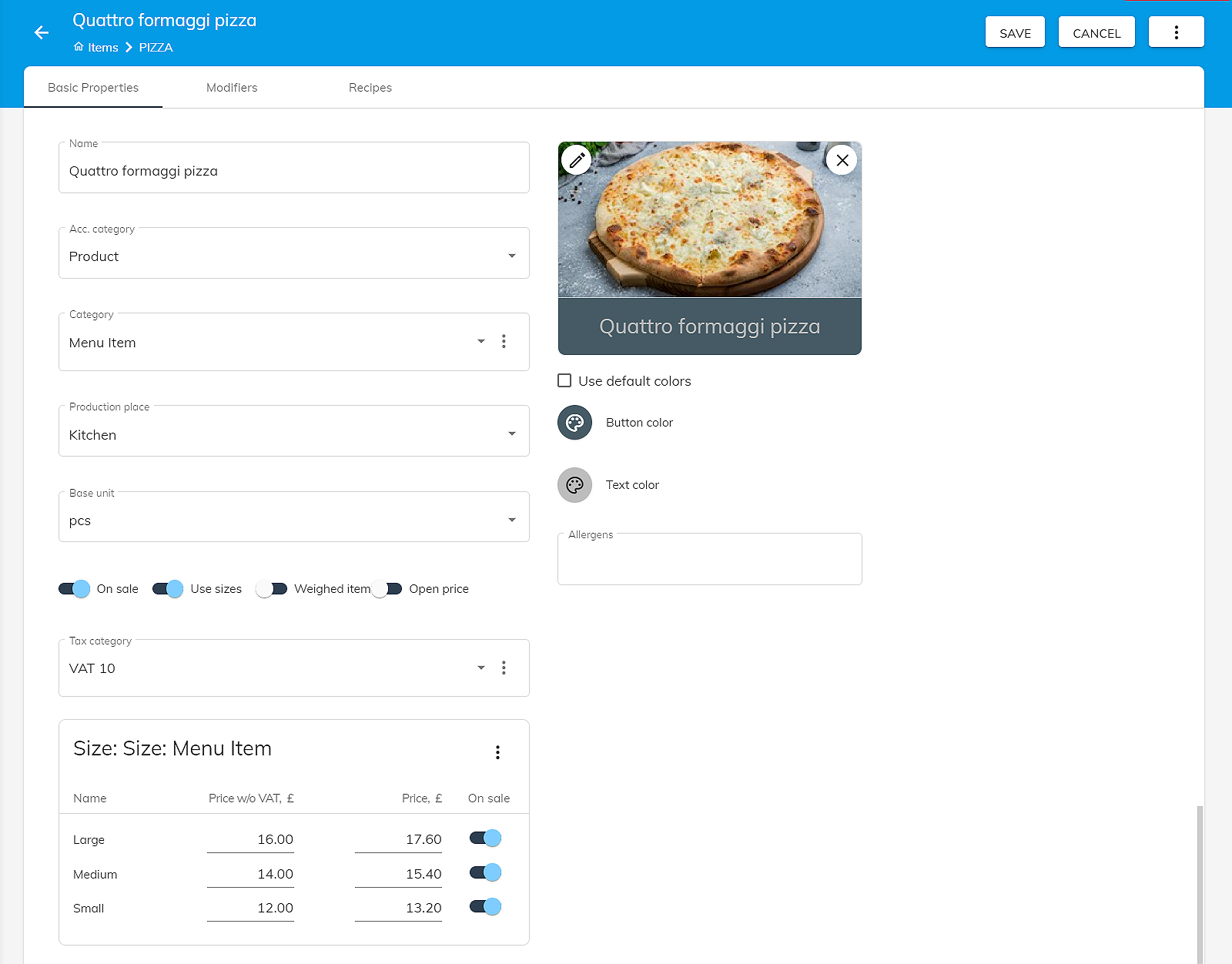The width and height of the screenshot is (1232, 964).
Task: Open the Recipes tab
Action: coord(370,88)
